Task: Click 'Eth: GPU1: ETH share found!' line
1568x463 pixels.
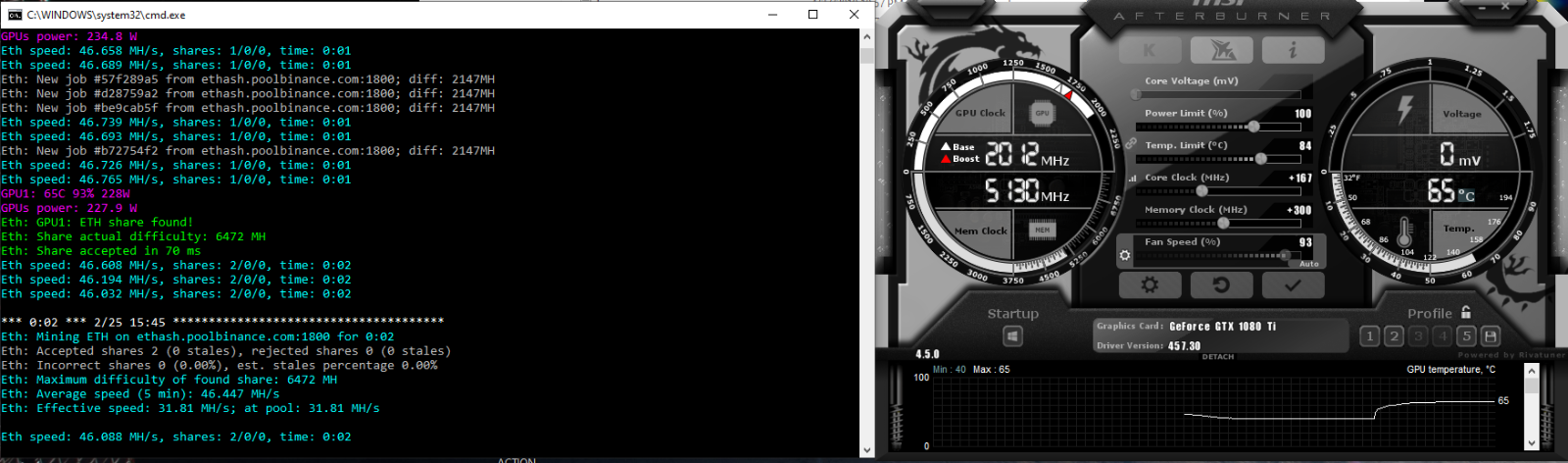Action: (x=97, y=223)
